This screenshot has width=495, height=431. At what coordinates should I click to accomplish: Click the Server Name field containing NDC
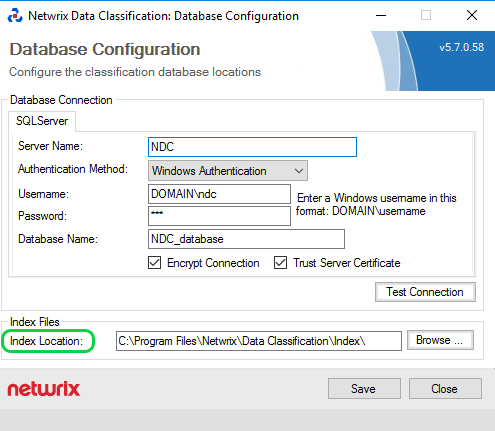[x=252, y=147]
